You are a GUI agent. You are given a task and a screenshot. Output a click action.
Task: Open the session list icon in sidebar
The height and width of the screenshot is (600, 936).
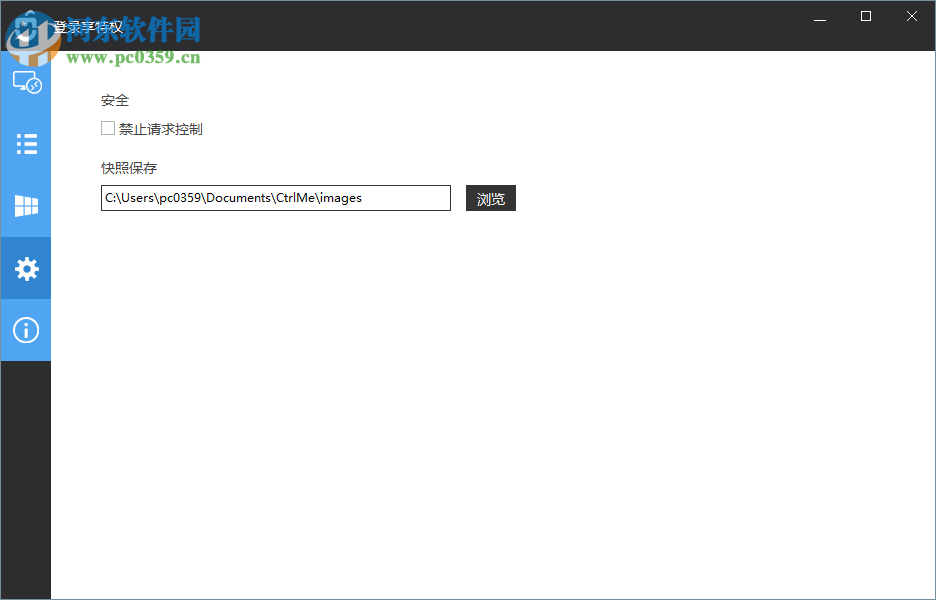(x=25, y=144)
